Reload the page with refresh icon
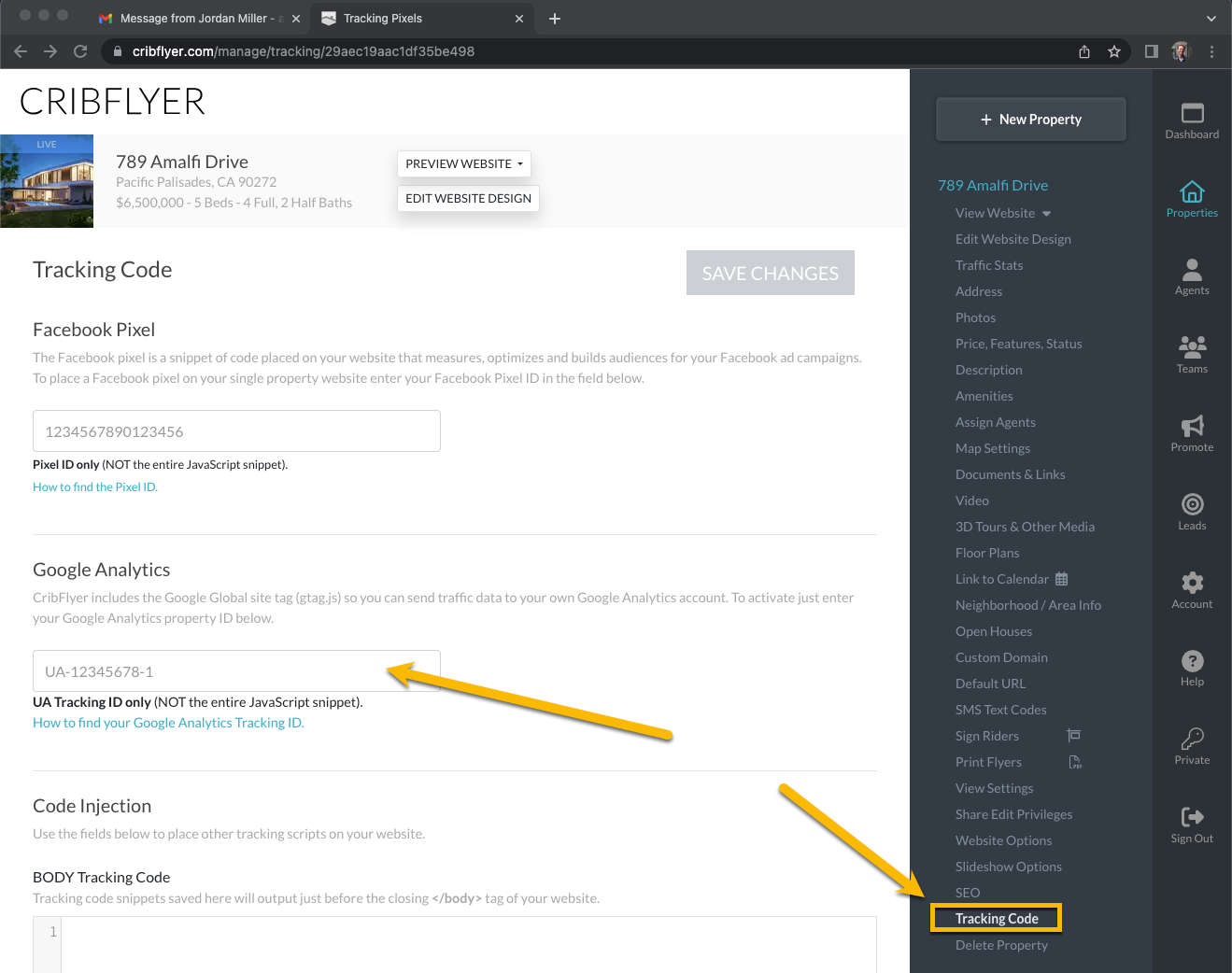Image resolution: width=1232 pixels, height=973 pixels. coord(80,51)
